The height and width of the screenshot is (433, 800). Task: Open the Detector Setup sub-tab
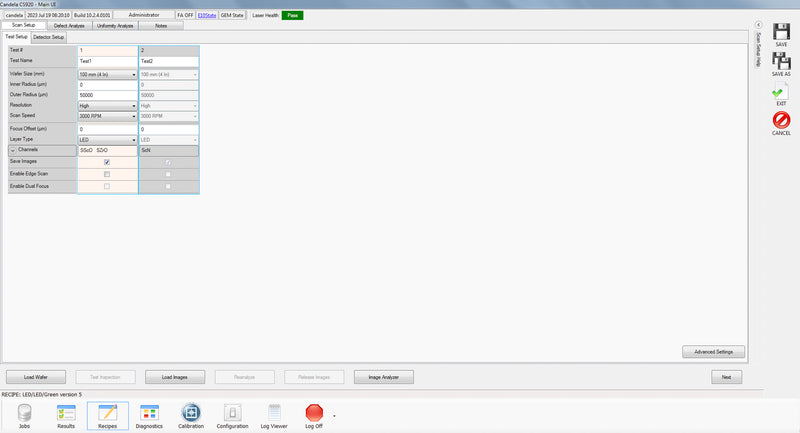pos(49,37)
